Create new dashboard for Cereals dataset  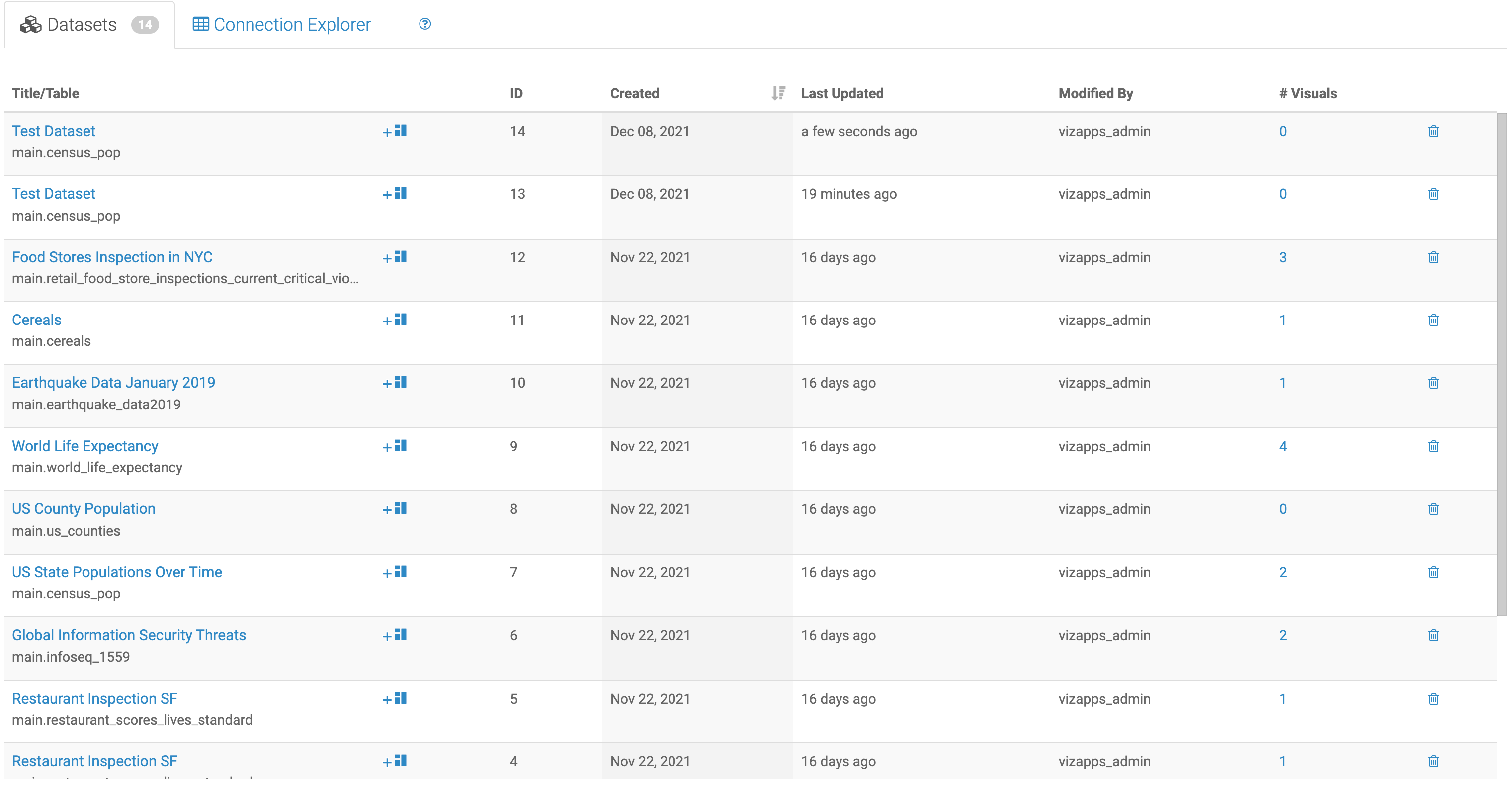pyautogui.click(x=395, y=320)
